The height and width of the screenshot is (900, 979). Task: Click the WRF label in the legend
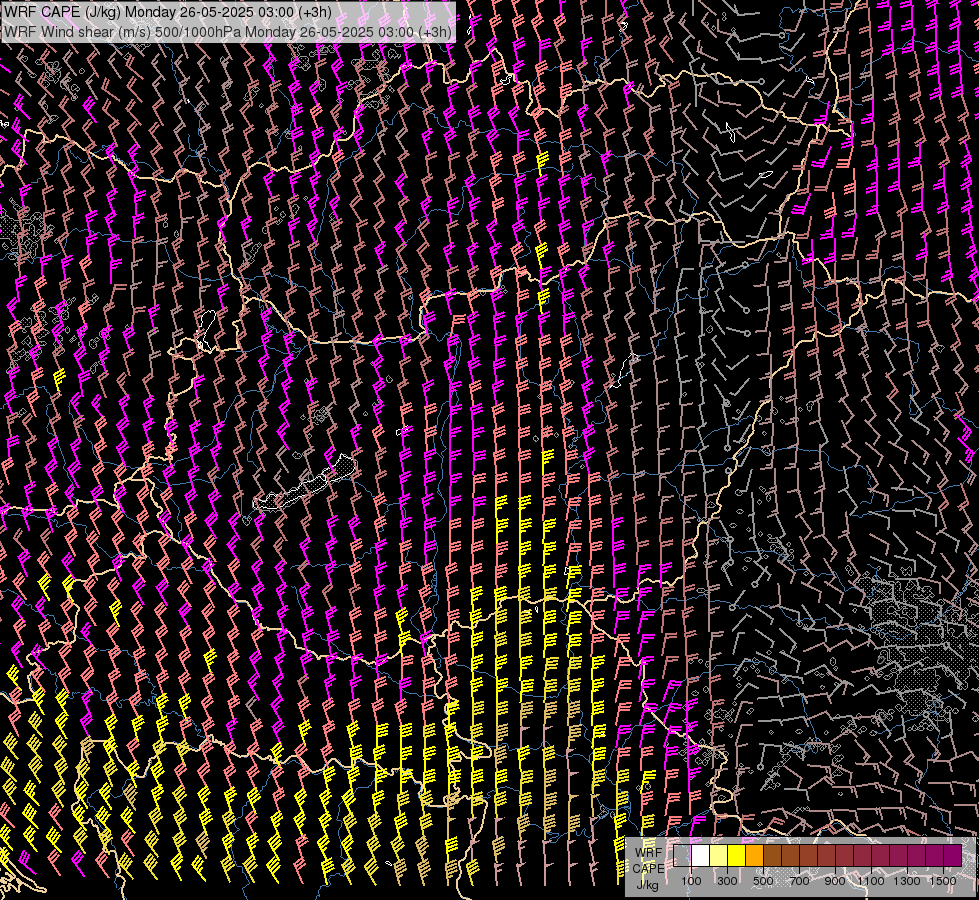click(648, 853)
